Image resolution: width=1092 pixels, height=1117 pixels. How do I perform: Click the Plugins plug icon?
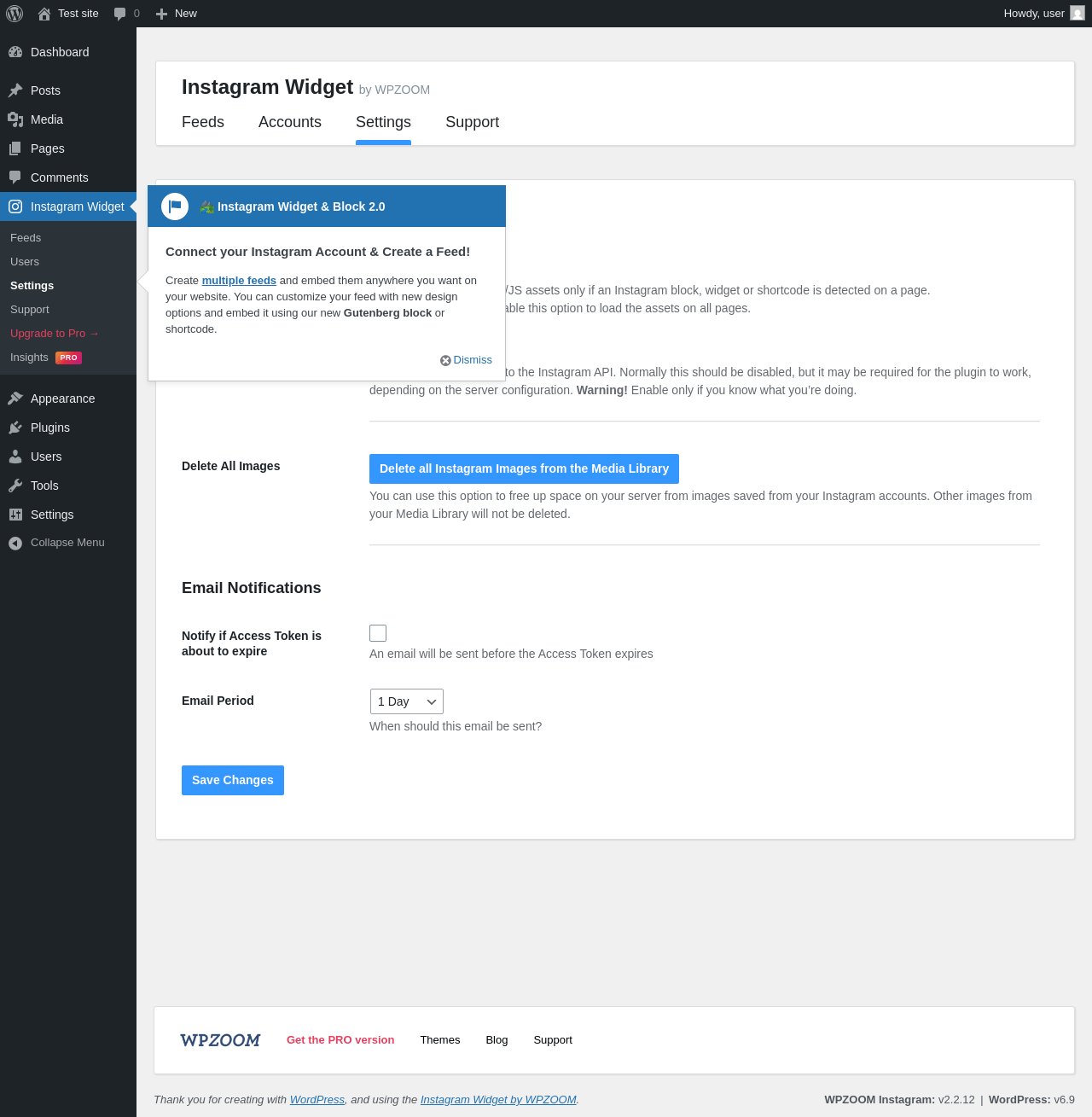pos(15,428)
